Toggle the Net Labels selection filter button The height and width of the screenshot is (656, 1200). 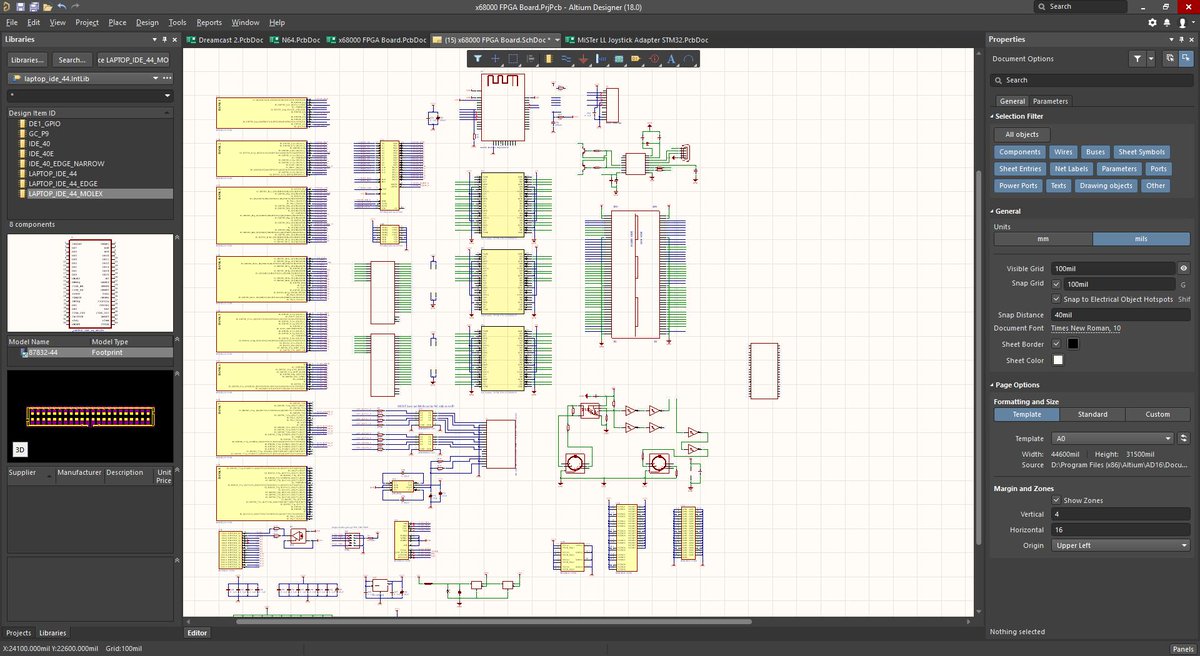[1071, 169]
